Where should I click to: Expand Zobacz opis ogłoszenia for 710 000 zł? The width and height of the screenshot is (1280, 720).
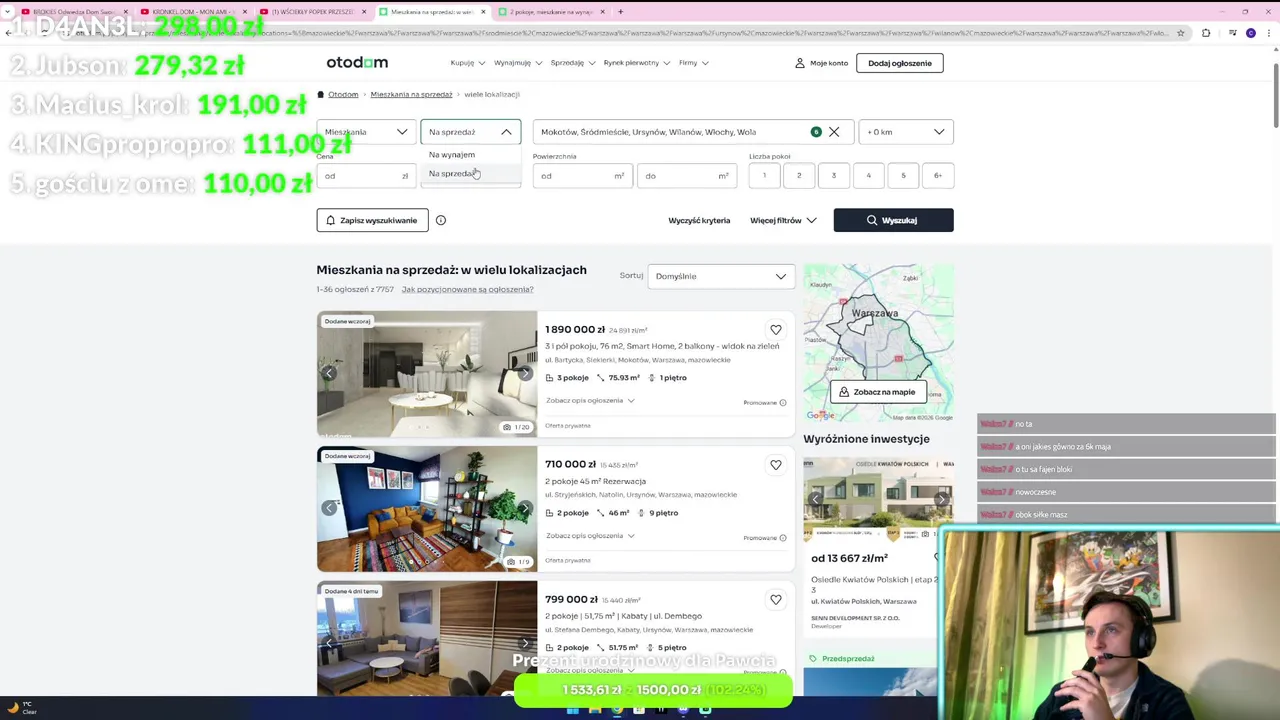point(590,535)
